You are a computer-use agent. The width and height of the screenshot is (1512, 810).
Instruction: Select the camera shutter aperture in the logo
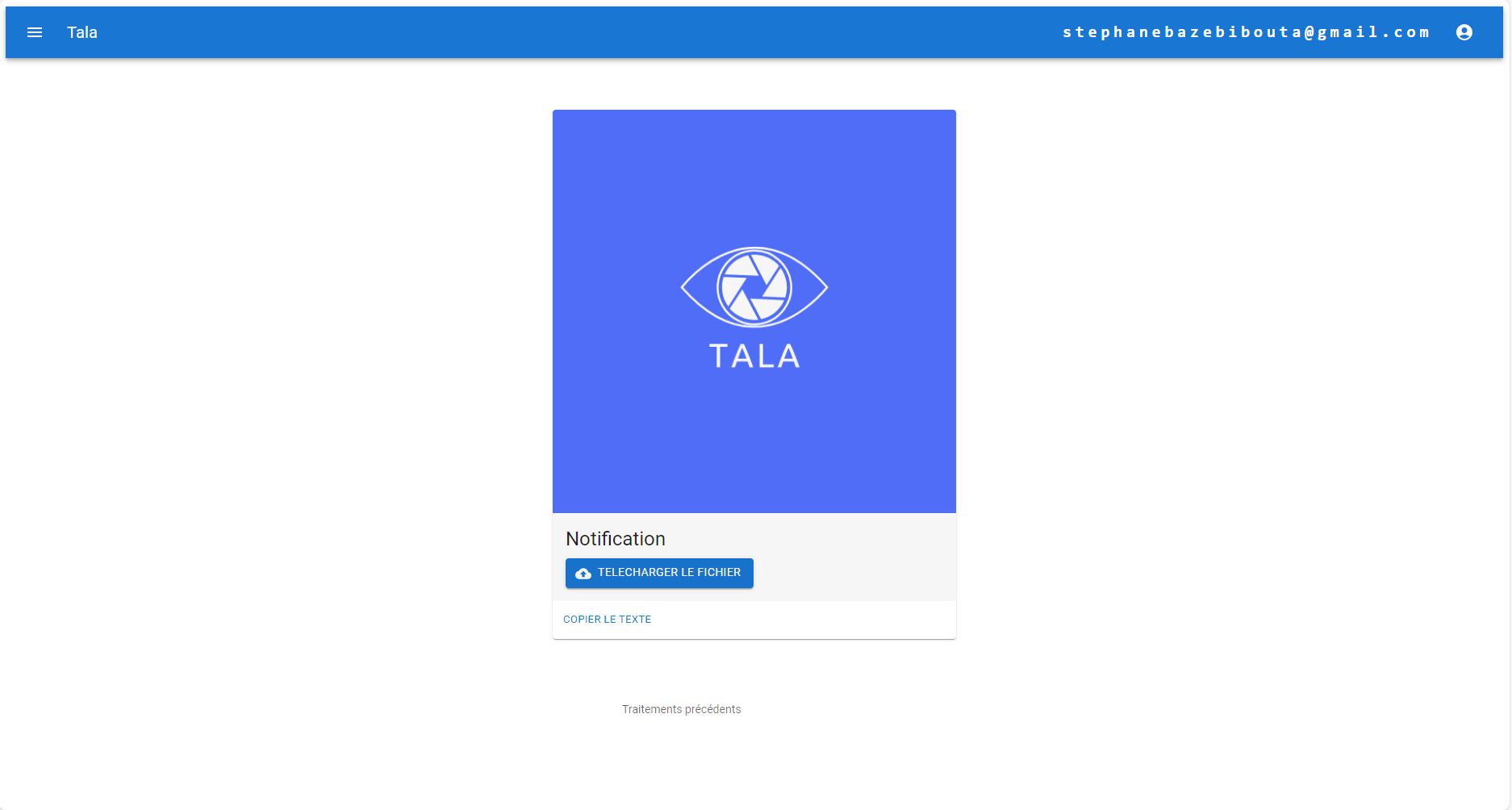tap(754, 287)
